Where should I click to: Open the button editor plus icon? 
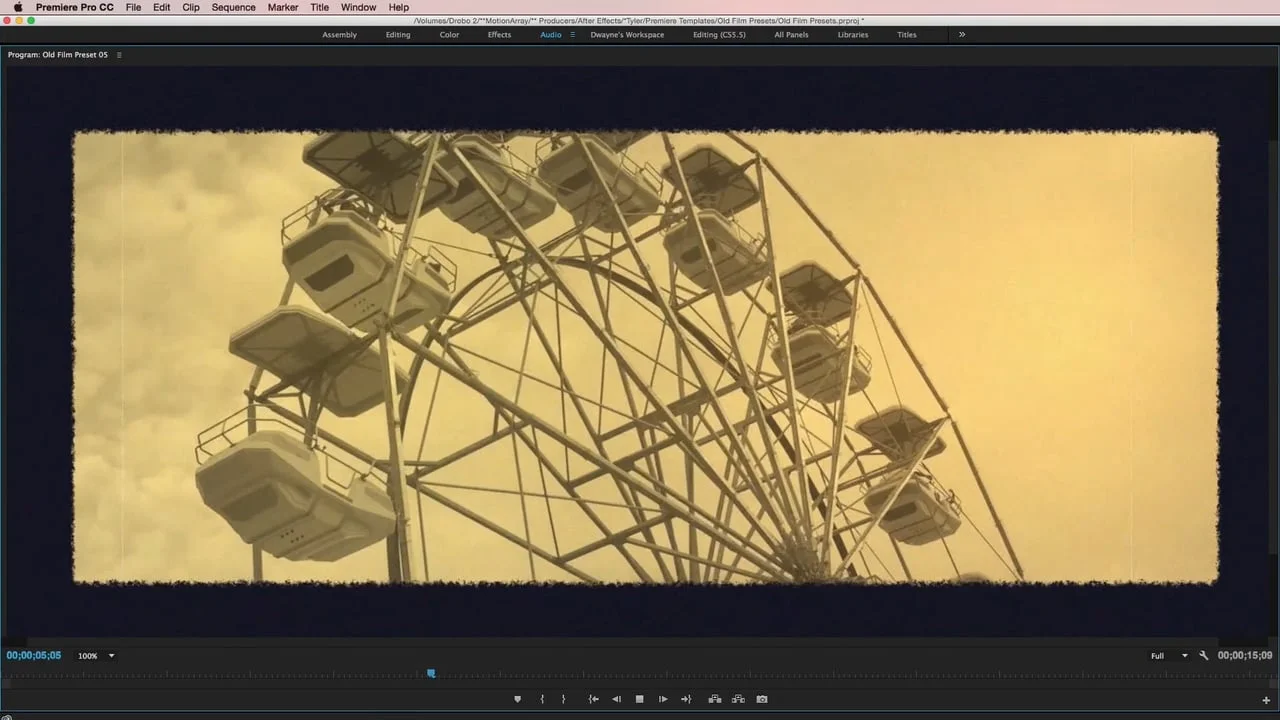tap(1266, 700)
